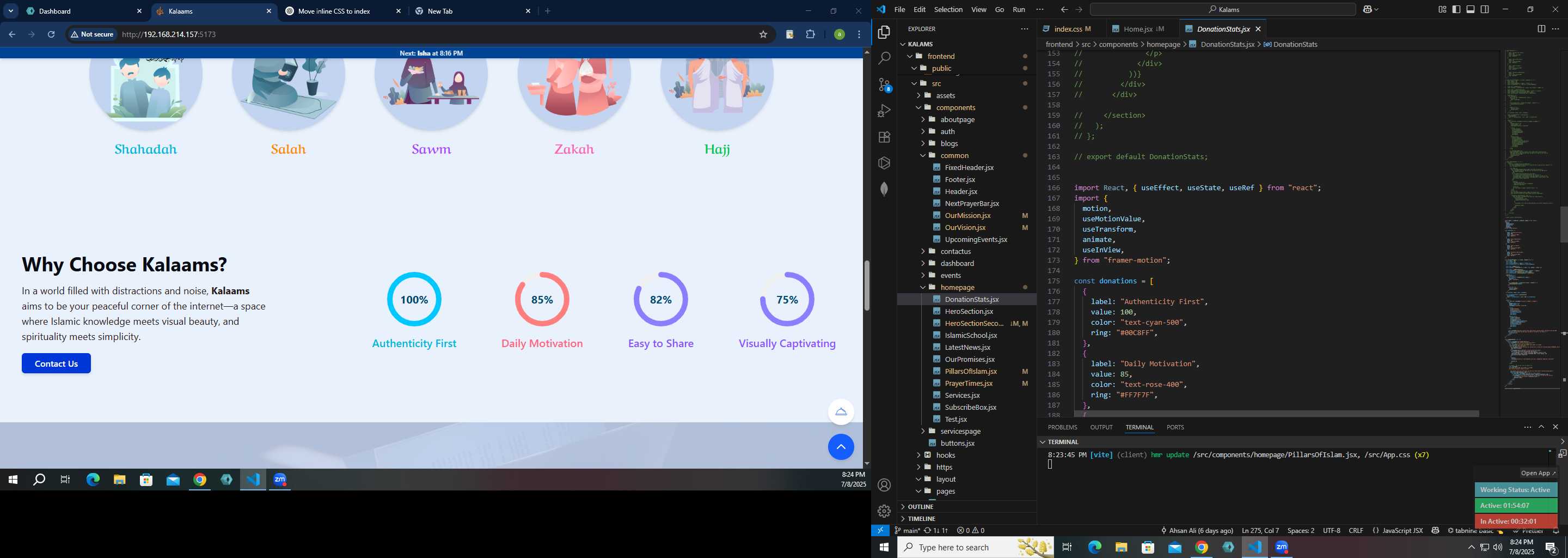Maximize the terminal panel with chevron-up
Screen dimensions: 1568x558
pyautogui.click(x=1541, y=427)
